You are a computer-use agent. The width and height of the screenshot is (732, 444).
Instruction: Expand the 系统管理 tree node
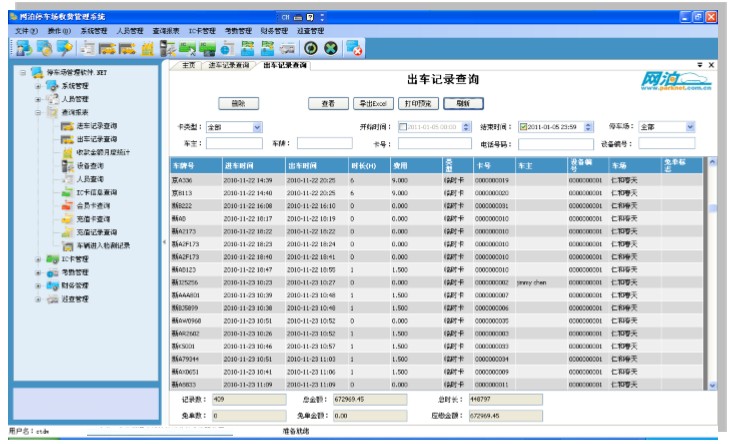click(x=38, y=86)
